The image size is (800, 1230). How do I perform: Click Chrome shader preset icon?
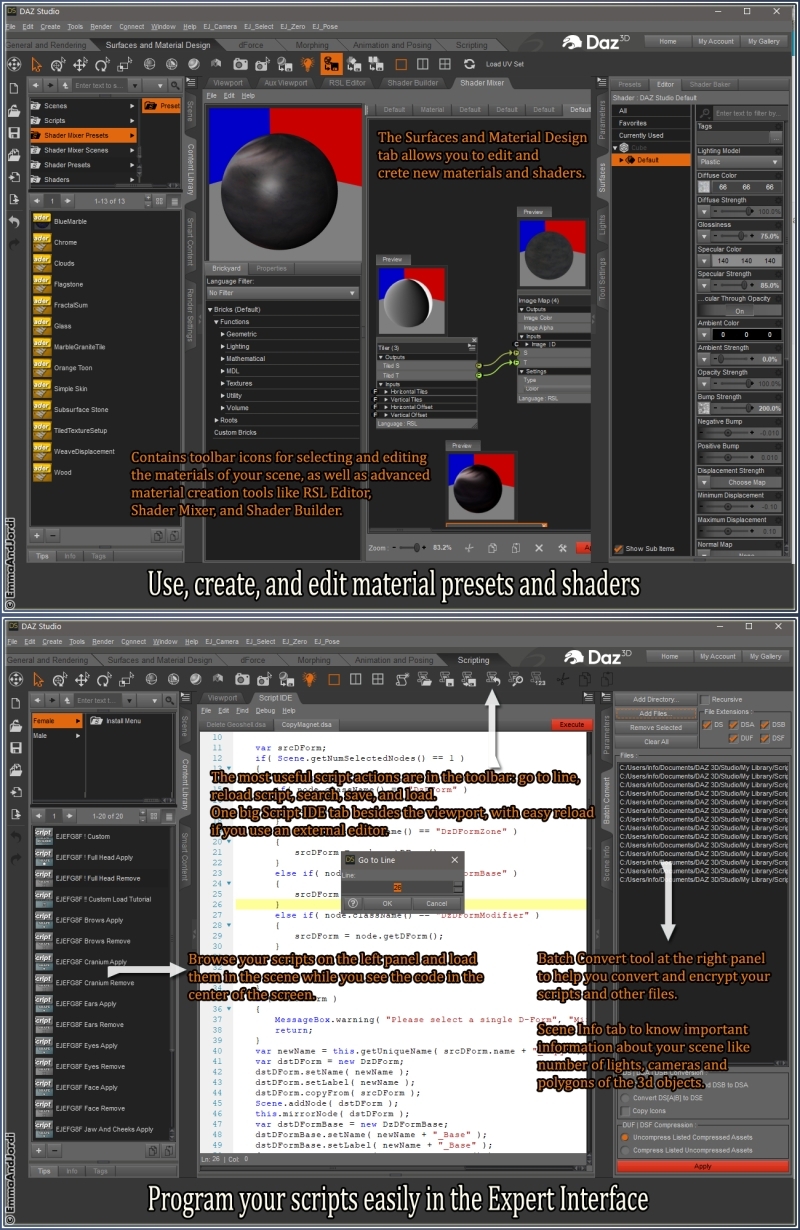pos(42,242)
